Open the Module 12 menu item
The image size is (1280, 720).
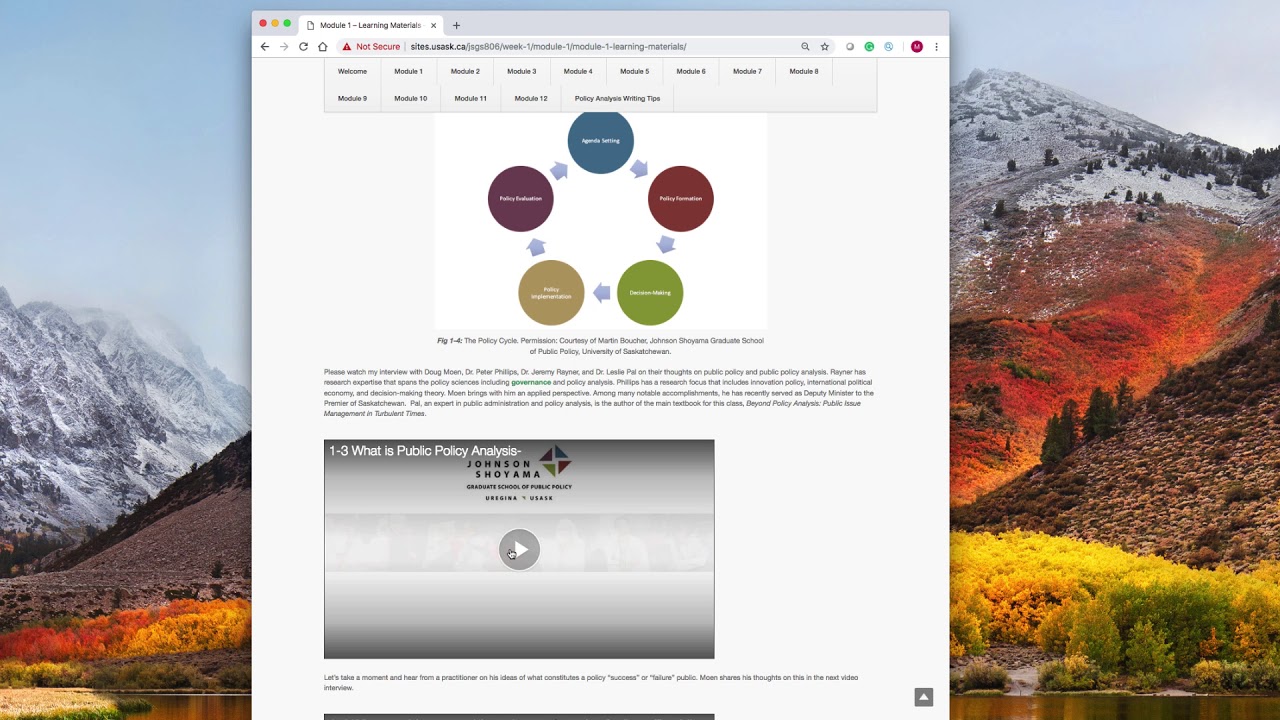coord(531,98)
